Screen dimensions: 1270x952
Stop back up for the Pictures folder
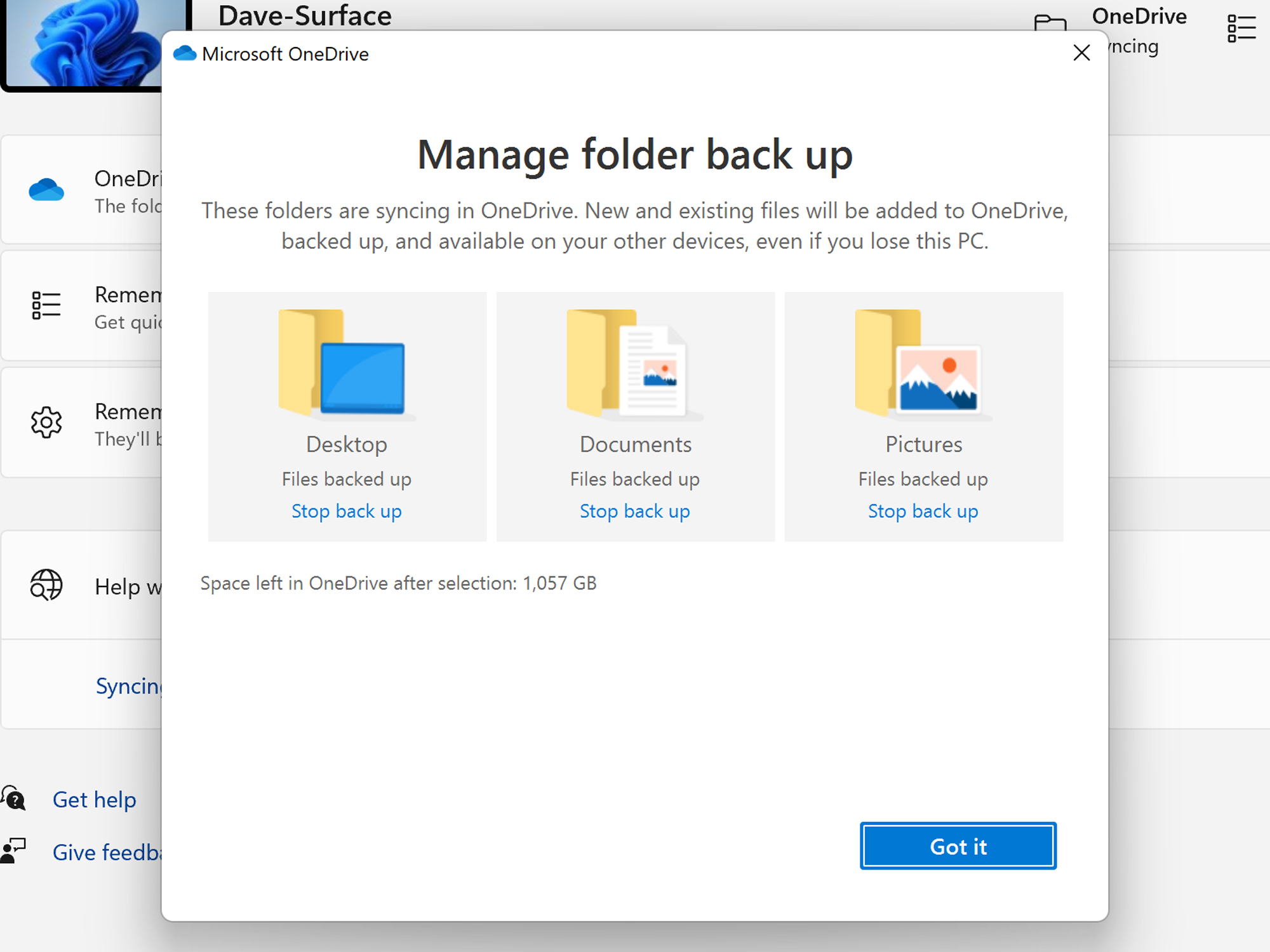(x=923, y=511)
